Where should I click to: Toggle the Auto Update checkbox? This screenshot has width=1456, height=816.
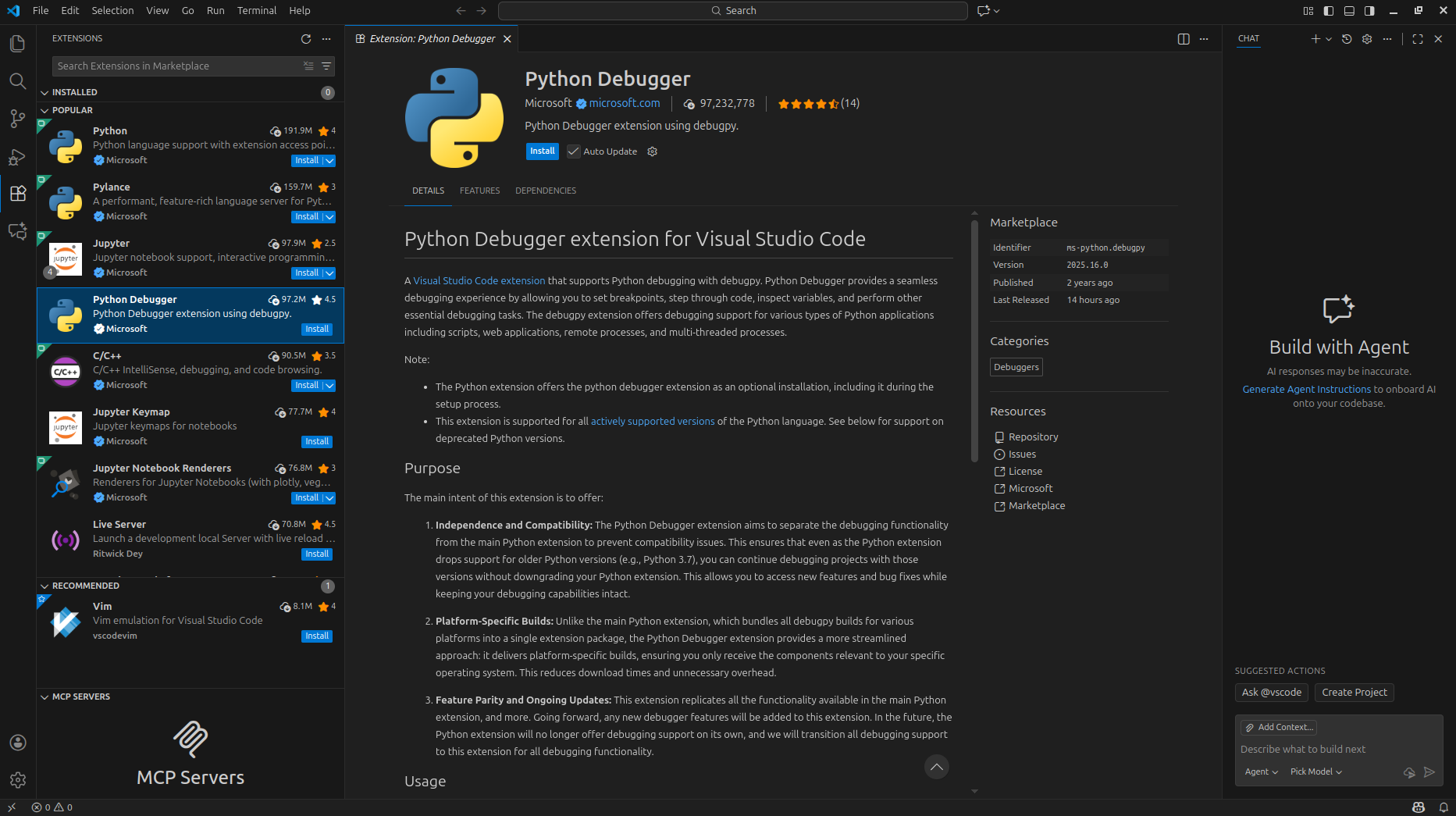click(x=574, y=151)
